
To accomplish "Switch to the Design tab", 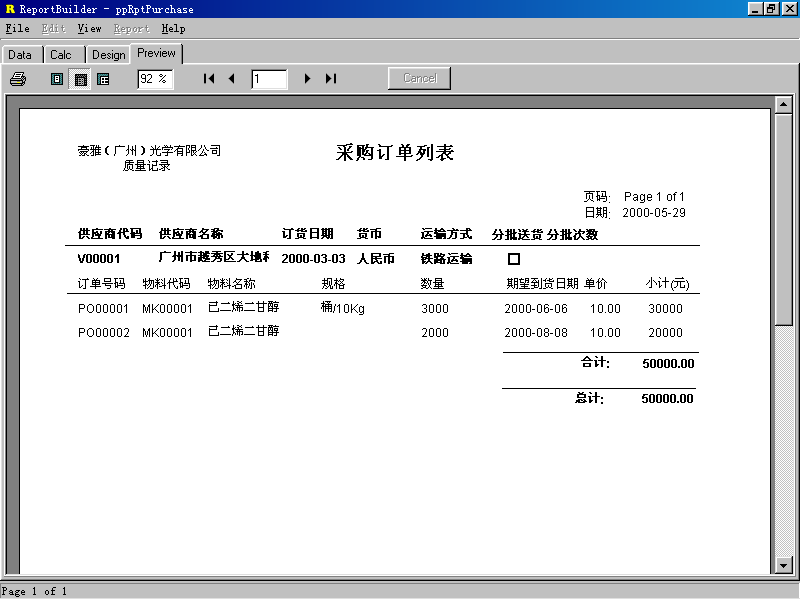I will [108, 55].
